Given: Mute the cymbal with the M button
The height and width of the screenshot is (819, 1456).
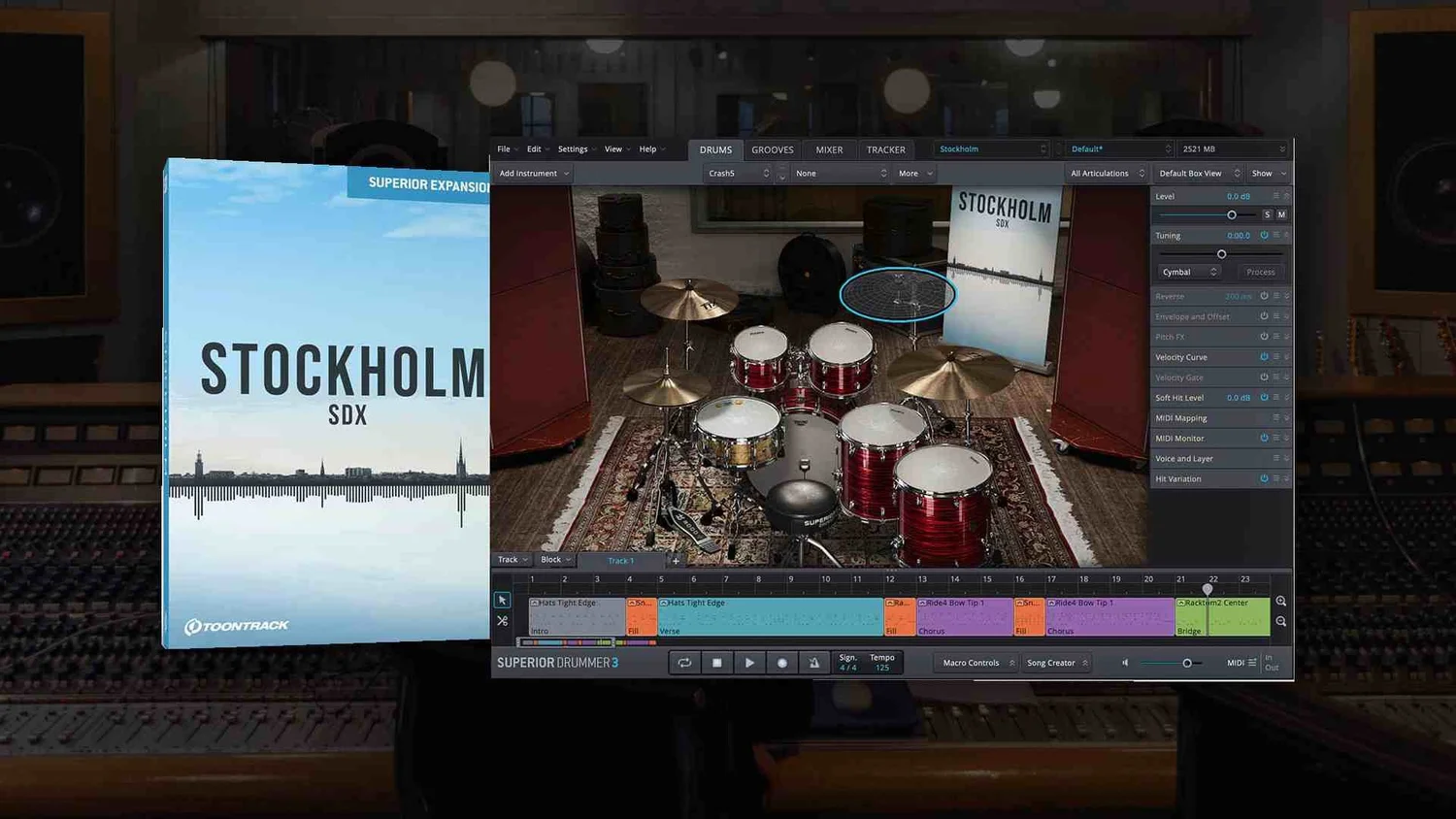Looking at the screenshot, I should (x=1282, y=213).
